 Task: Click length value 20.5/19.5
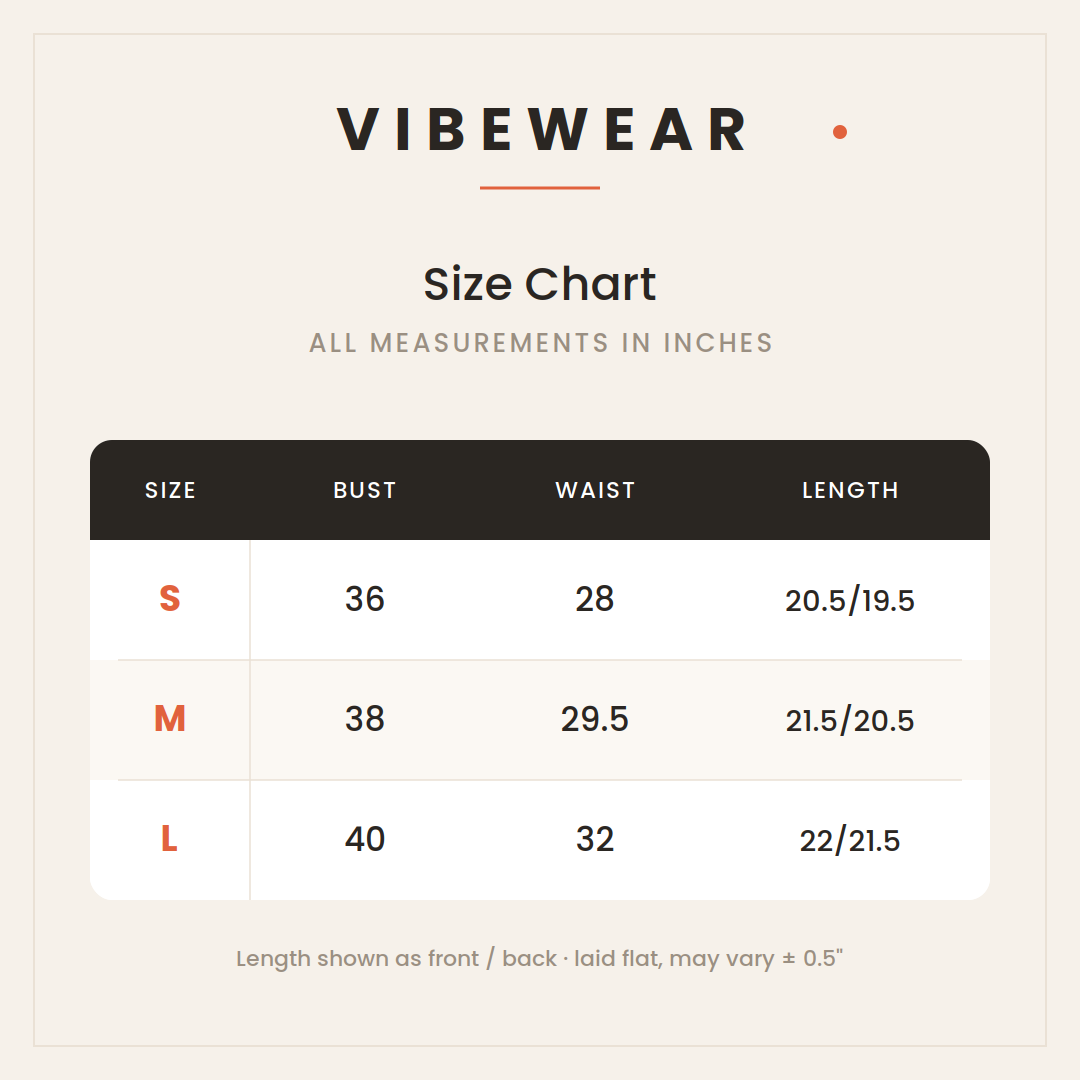(850, 600)
